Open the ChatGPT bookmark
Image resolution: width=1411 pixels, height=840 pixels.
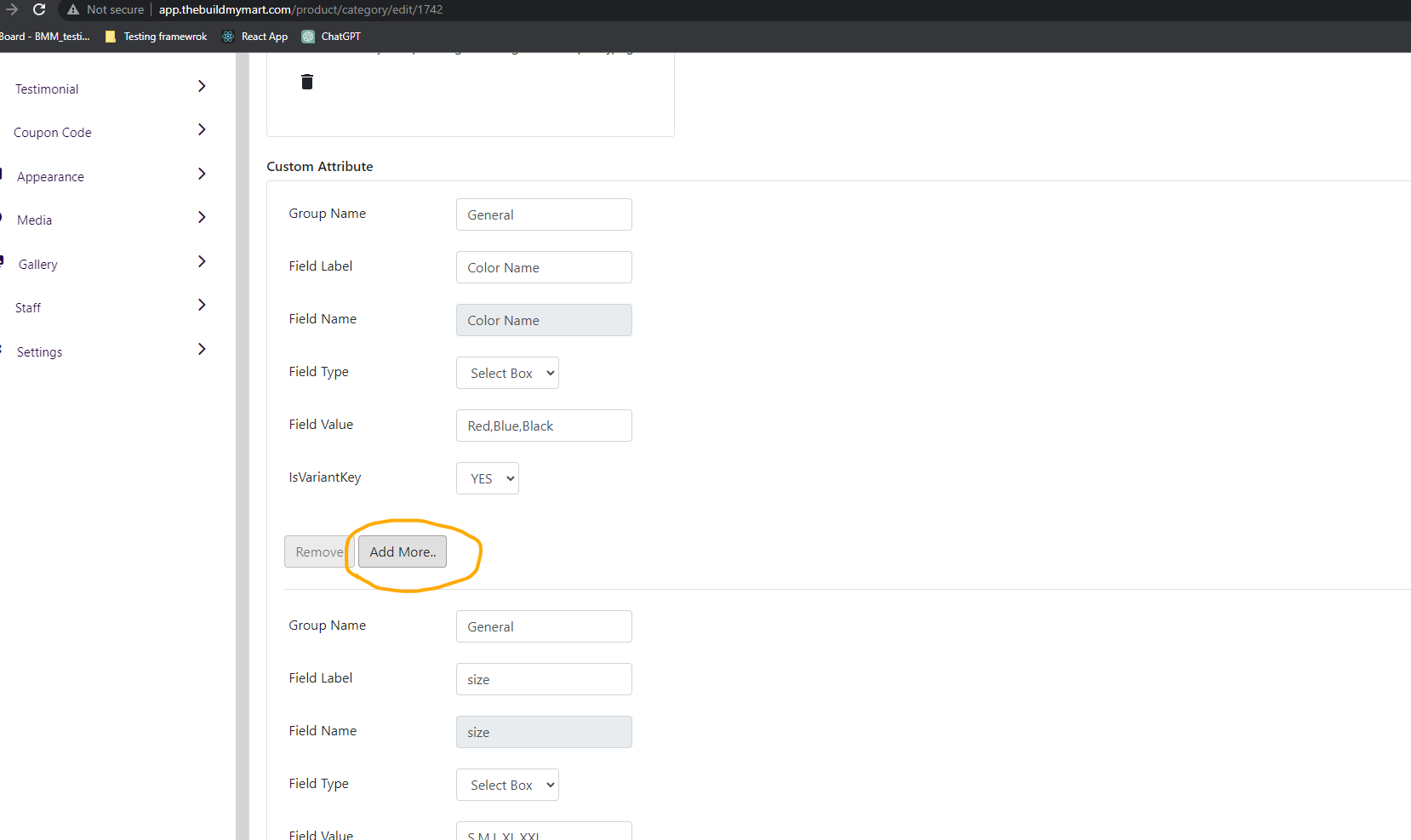(x=331, y=37)
